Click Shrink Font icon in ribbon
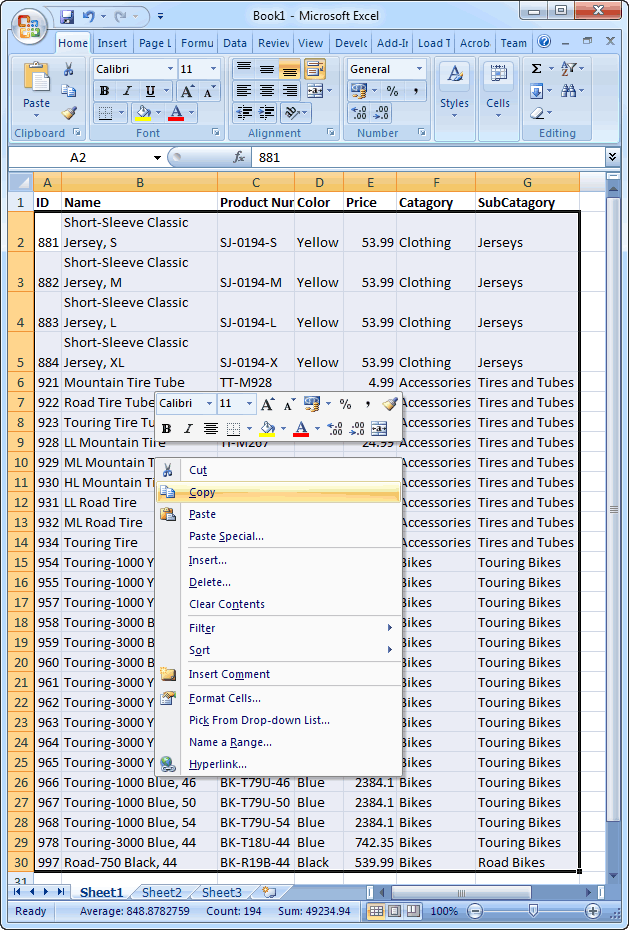The height and width of the screenshot is (930, 629). (x=209, y=91)
